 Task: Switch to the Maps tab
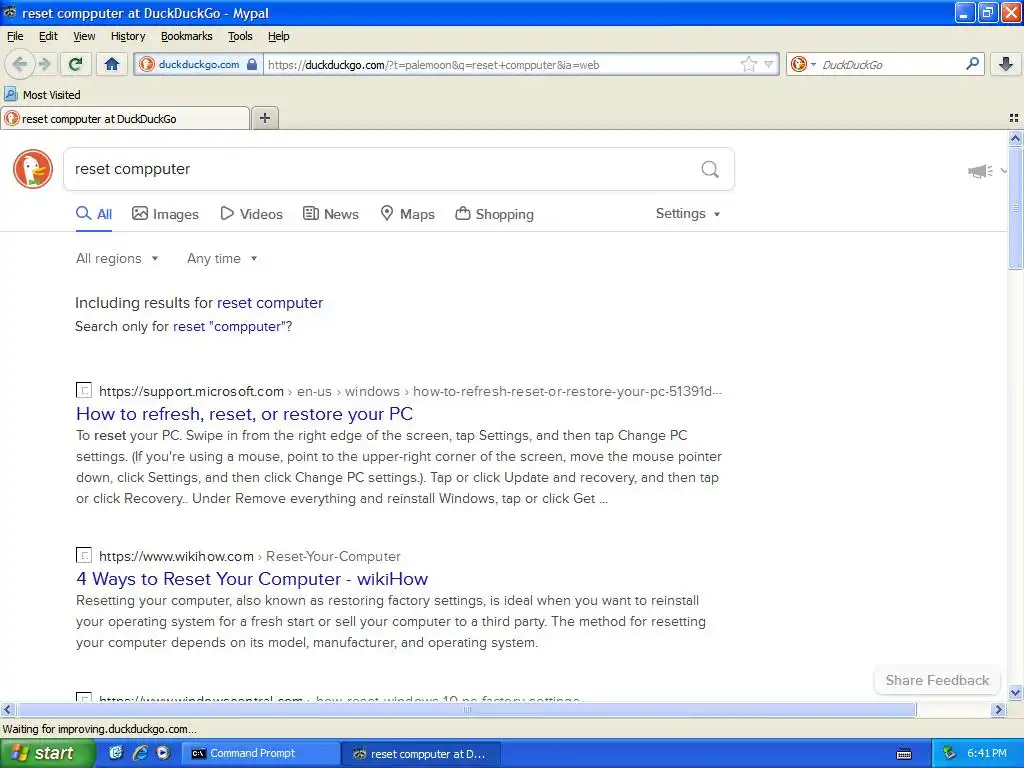click(x=408, y=214)
